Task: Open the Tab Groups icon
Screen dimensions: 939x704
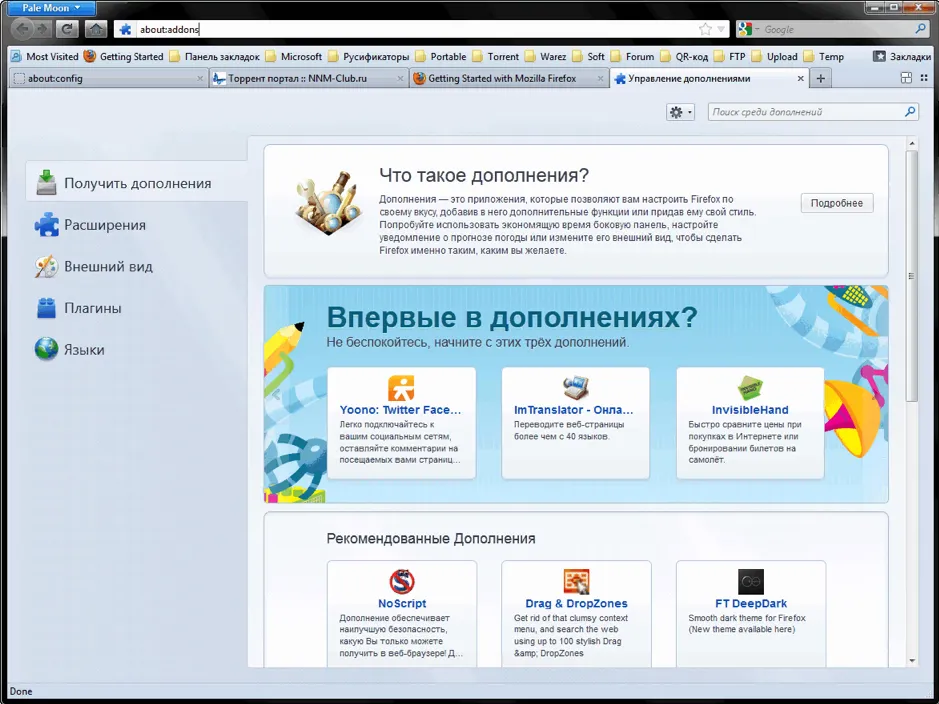Action: (906, 78)
